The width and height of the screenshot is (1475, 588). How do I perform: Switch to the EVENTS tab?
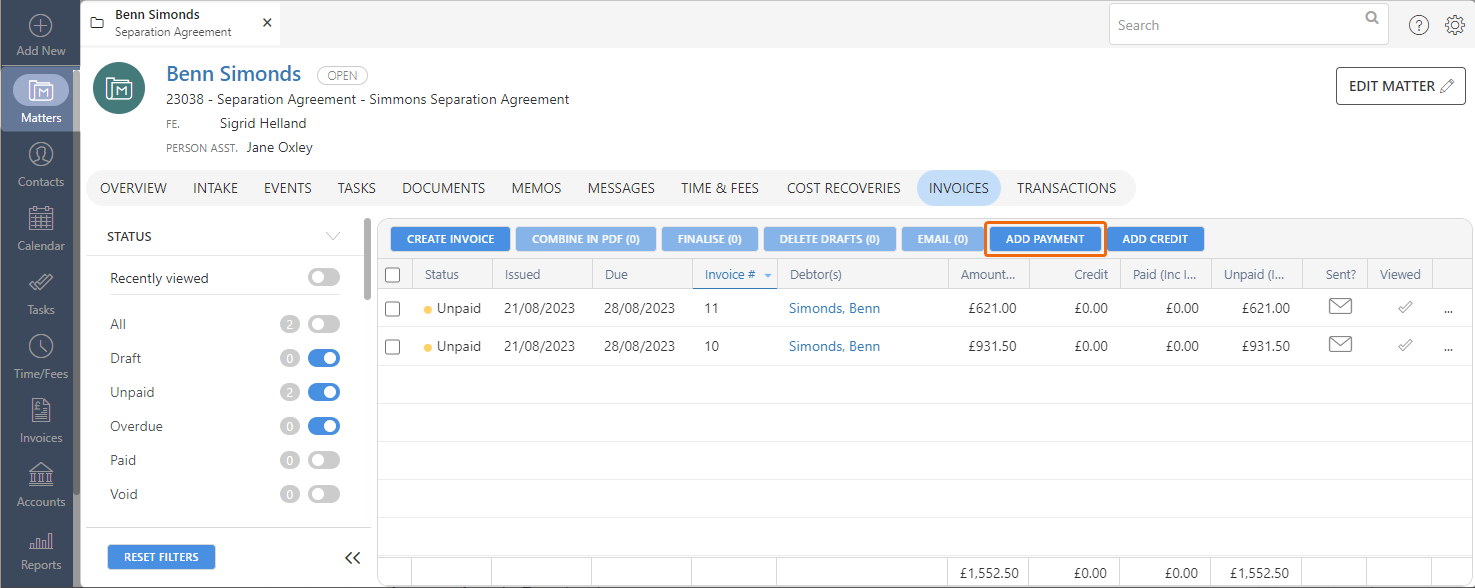(288, 188)
